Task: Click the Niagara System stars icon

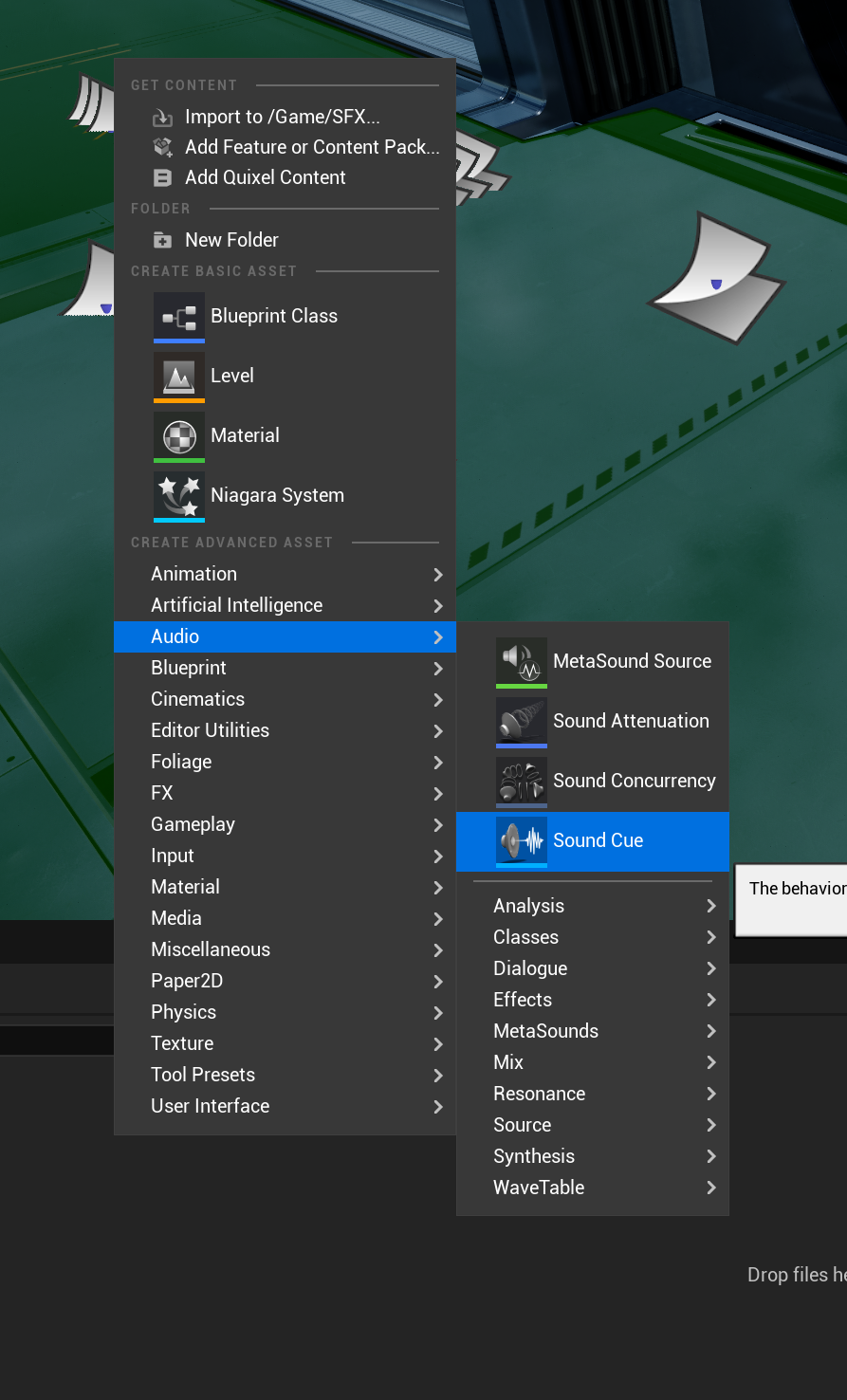Action: tap(179, 496)
